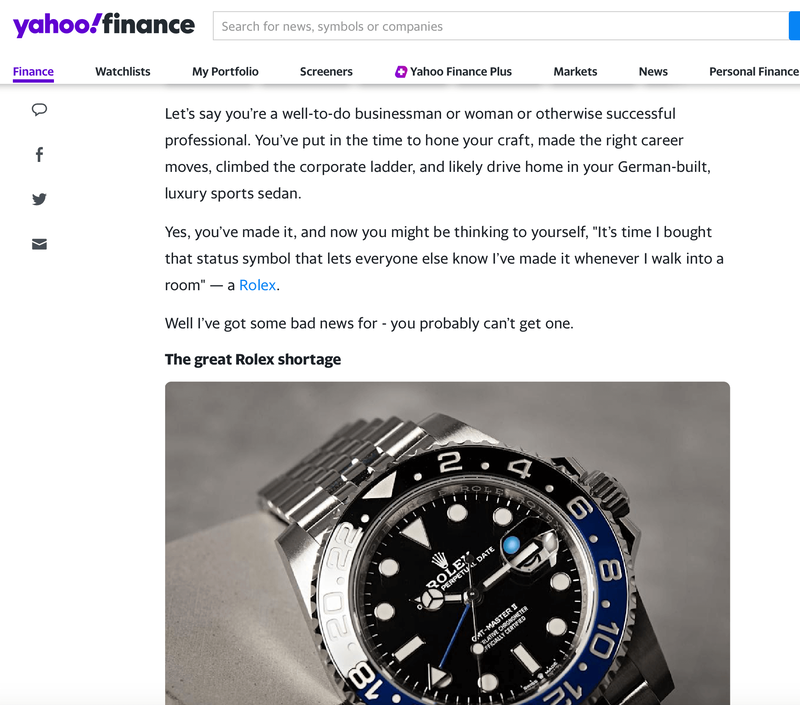Click the purple Yahoo Finance Plus diamond icon

(401, 71)
